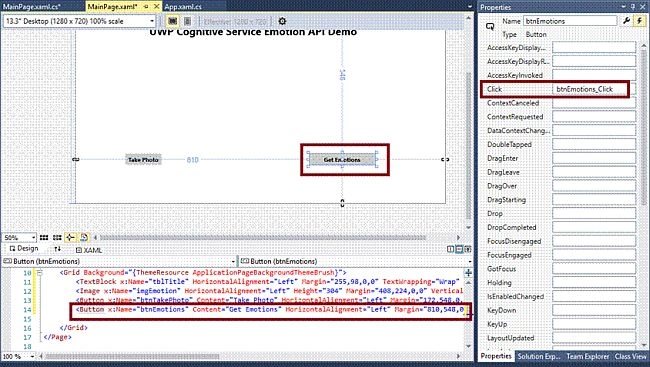Switch to the Design pane tab

point(24,248)
